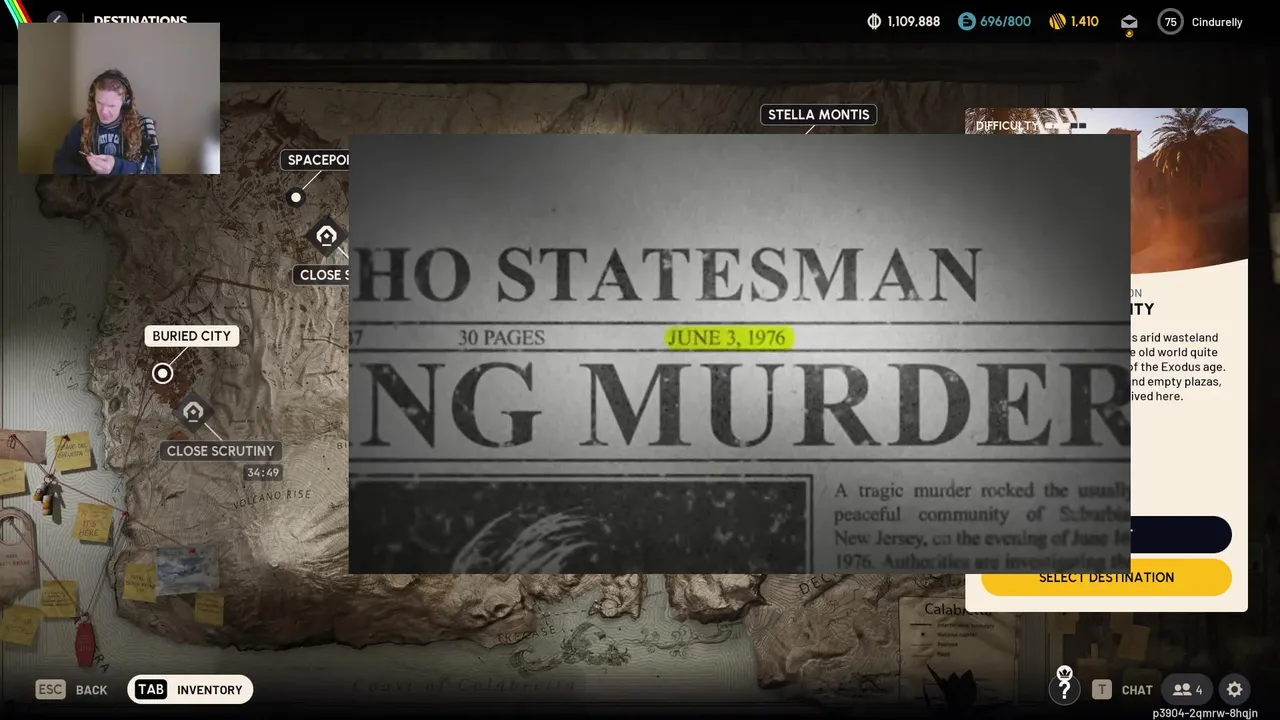Click the streamer webcam overlay

coord(119,98)
